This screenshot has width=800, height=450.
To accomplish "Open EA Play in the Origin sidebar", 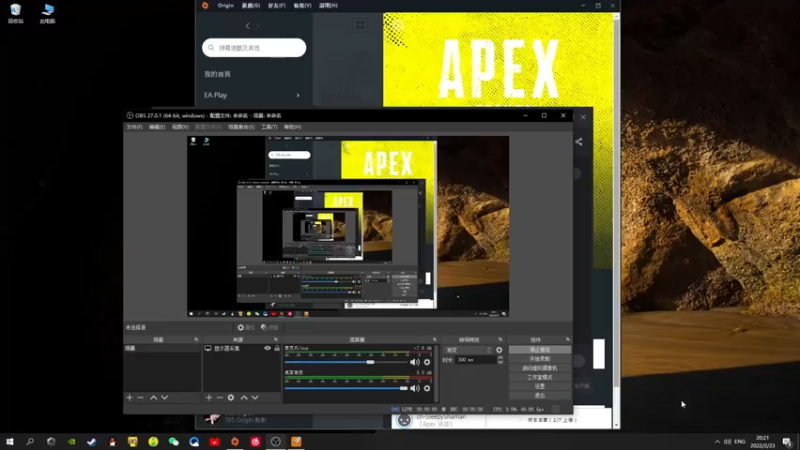I will click(x=216, y=95).
